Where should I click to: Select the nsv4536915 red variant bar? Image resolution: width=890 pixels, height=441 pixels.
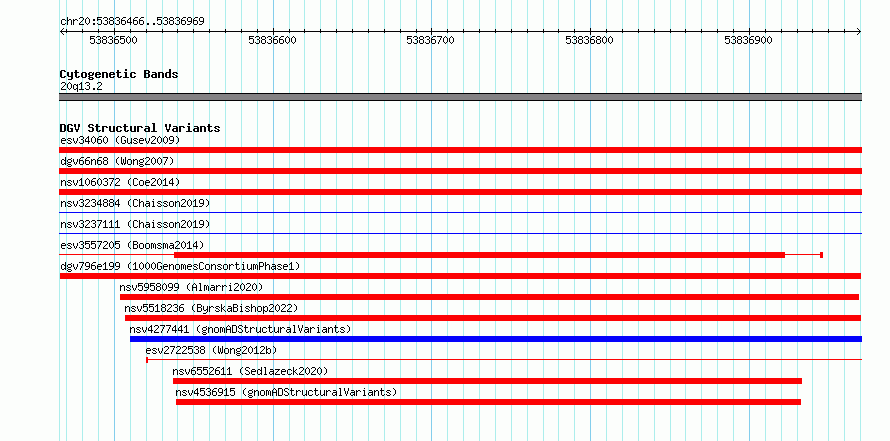pos(488,402)
